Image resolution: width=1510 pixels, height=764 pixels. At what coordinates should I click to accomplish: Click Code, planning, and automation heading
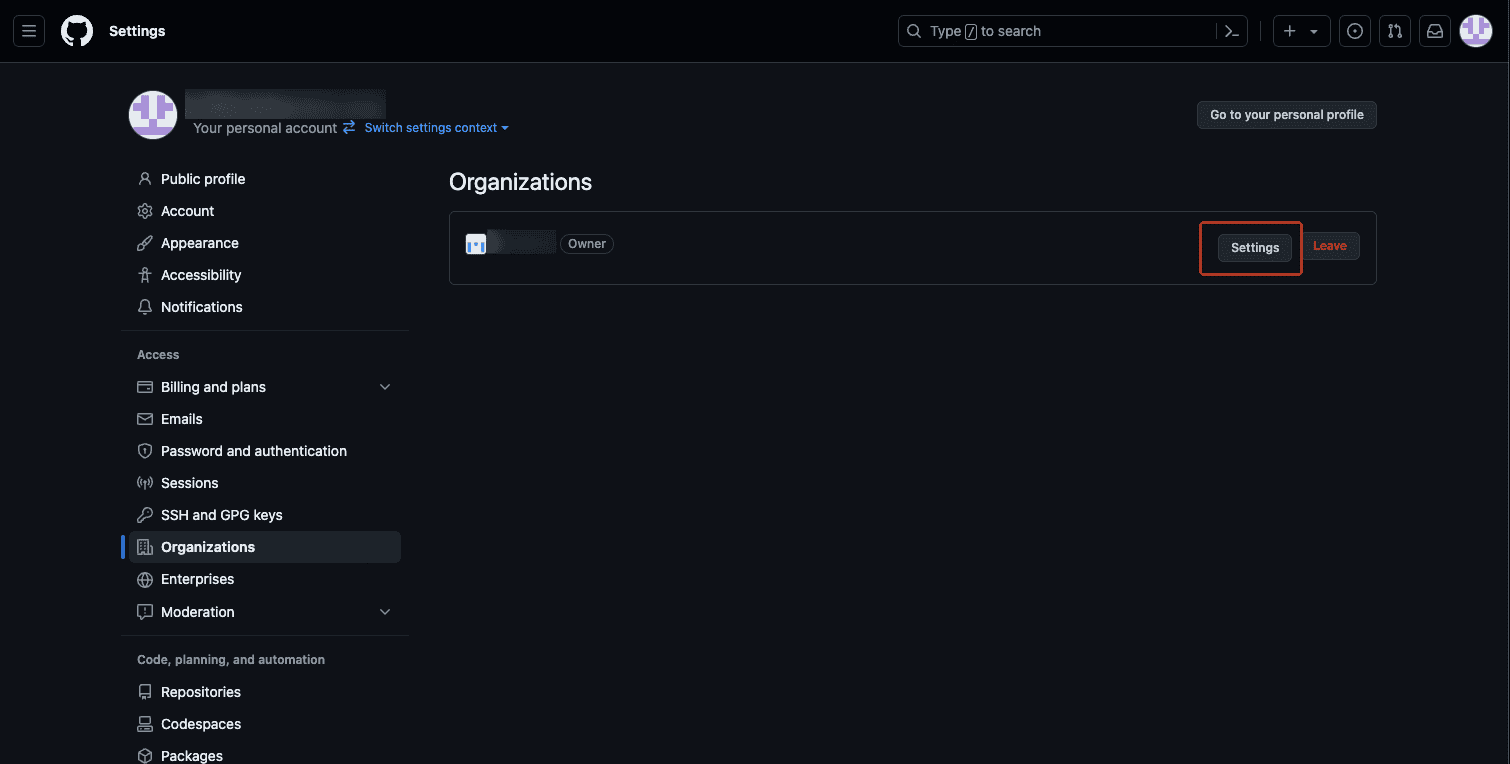(231, 660)
